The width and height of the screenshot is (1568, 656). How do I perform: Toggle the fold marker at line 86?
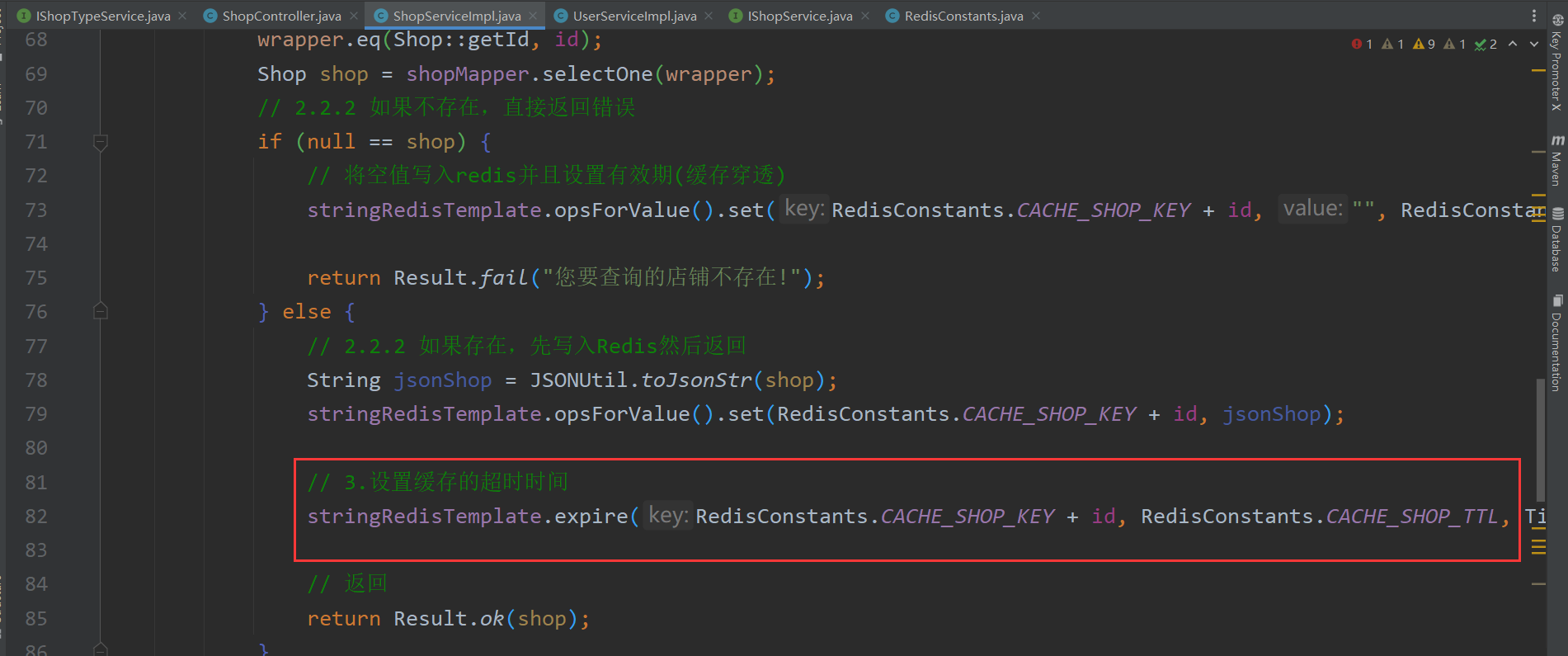101,649
